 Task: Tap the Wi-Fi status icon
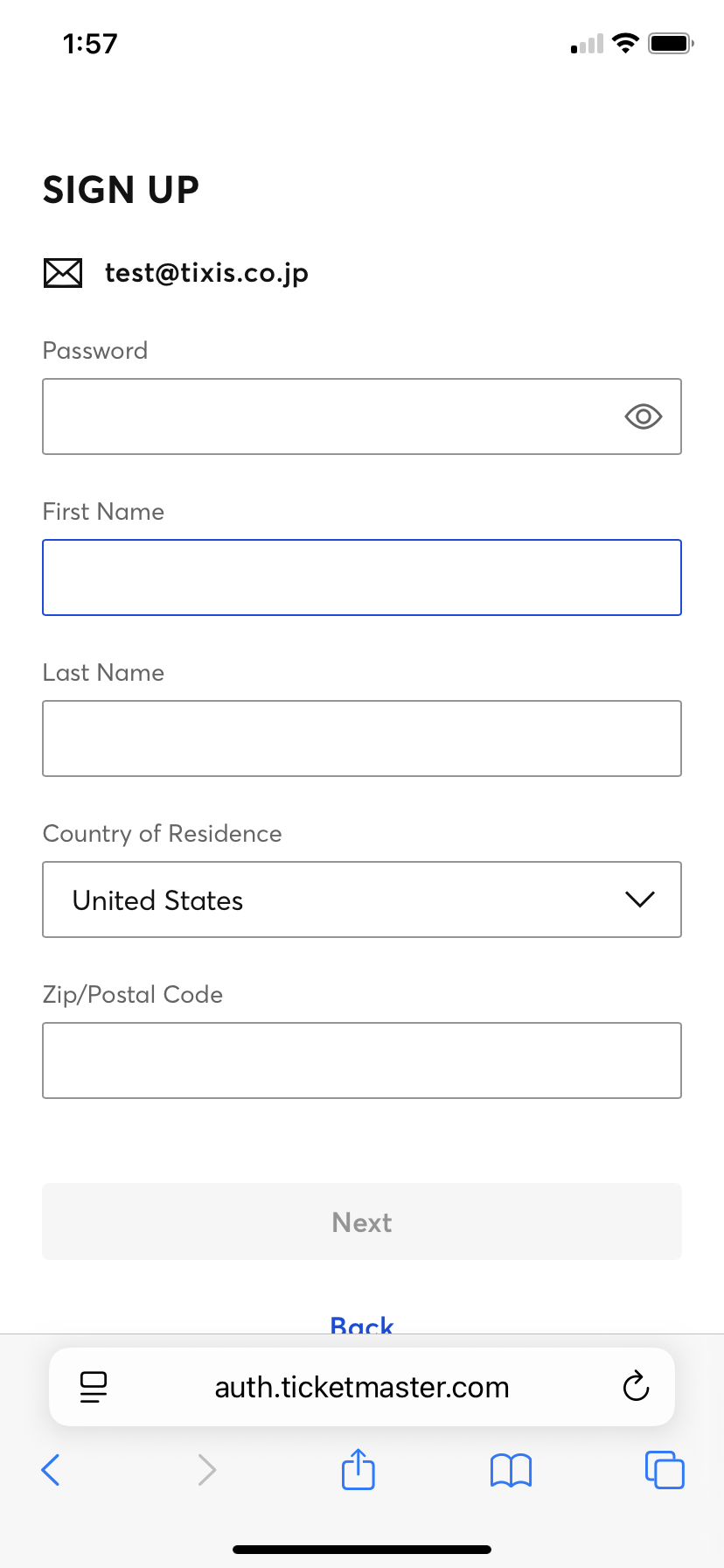(625, 43)
